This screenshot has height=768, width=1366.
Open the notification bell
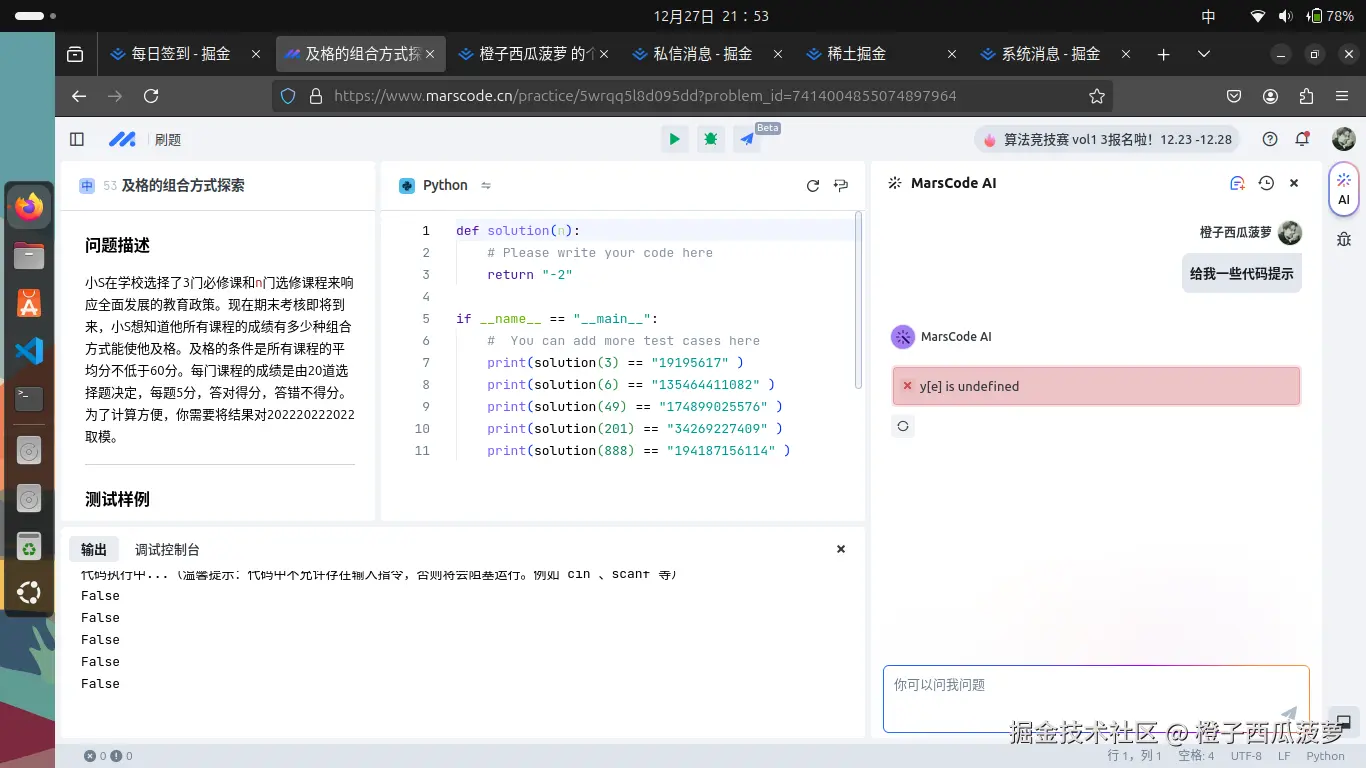1302,139
